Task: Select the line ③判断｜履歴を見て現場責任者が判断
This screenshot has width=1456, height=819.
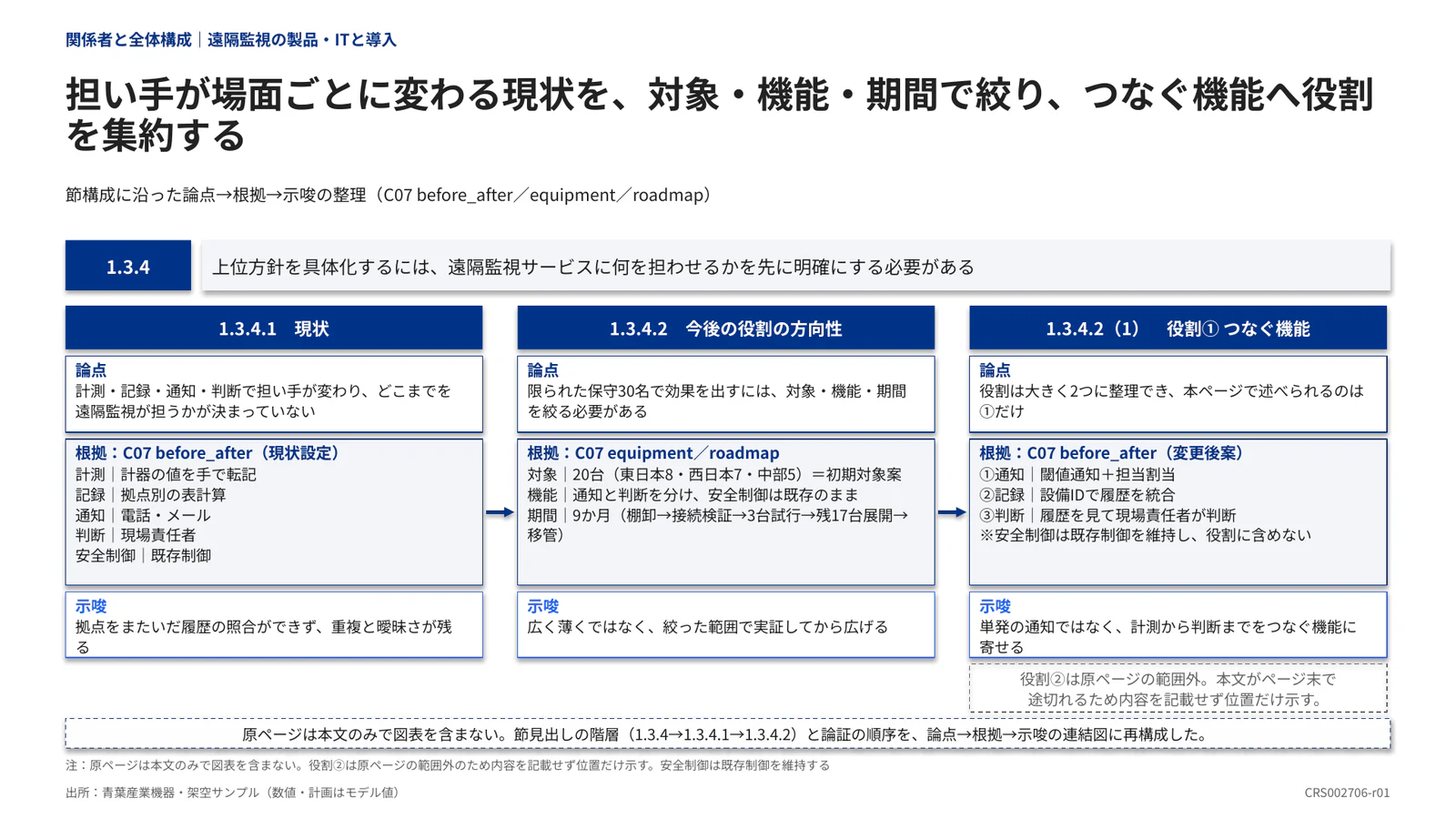Action: click(1107, 515)
